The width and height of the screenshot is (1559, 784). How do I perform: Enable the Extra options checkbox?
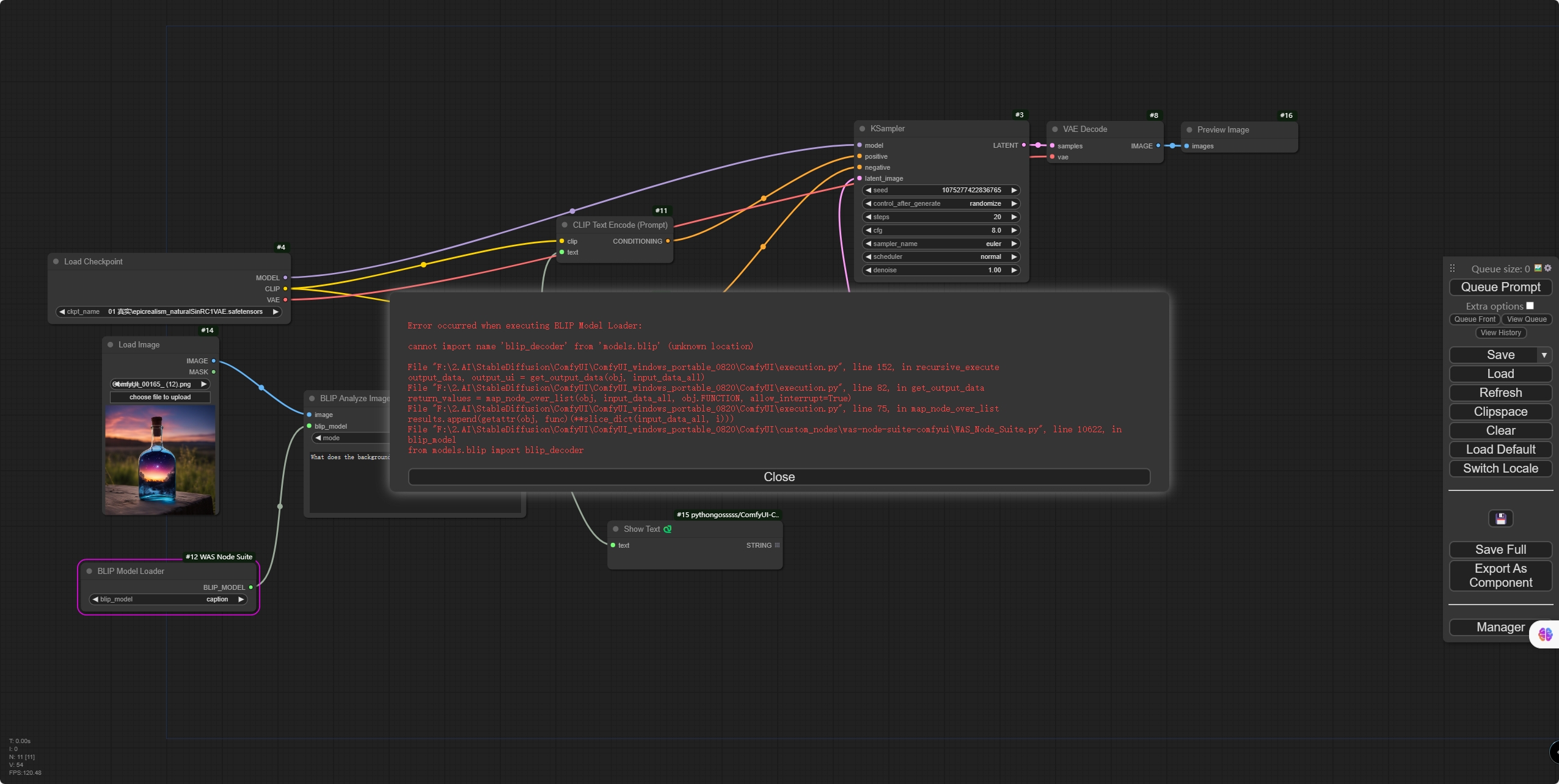(1530, 305)
